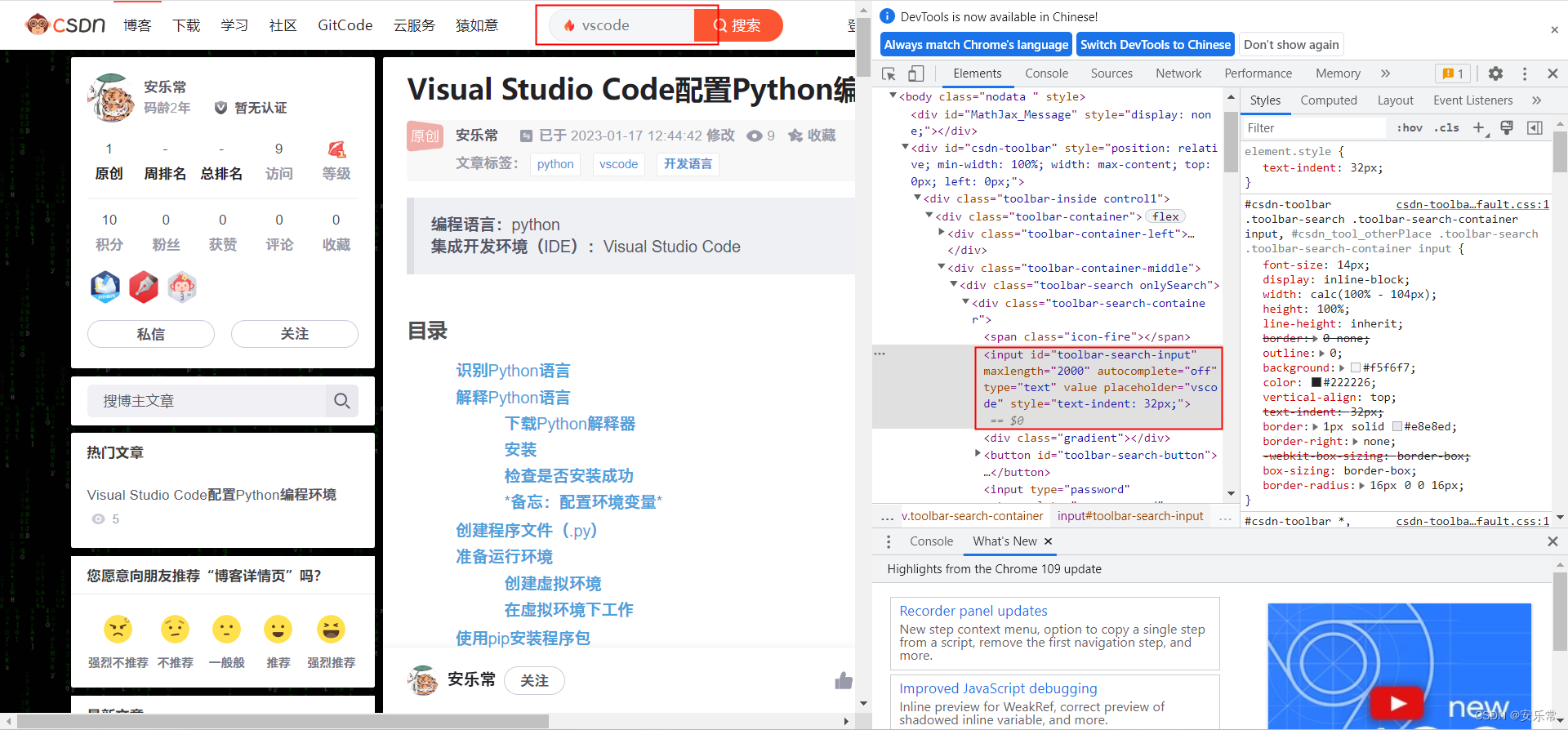Switch to the Sources tab
This screenshot has width=1568, height=730.
click(x=1111, y=73)
